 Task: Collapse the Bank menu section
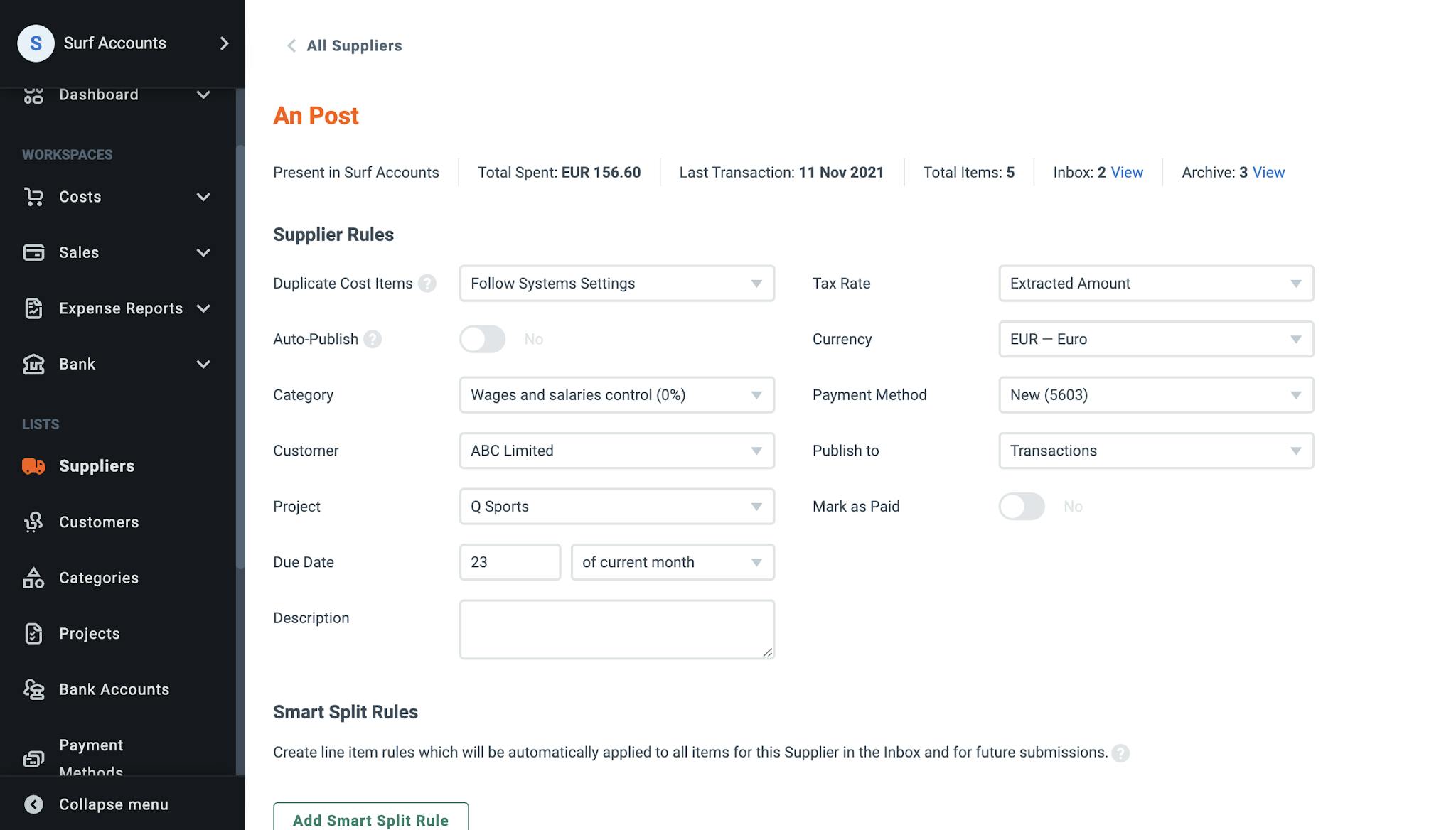click(204, 364)
